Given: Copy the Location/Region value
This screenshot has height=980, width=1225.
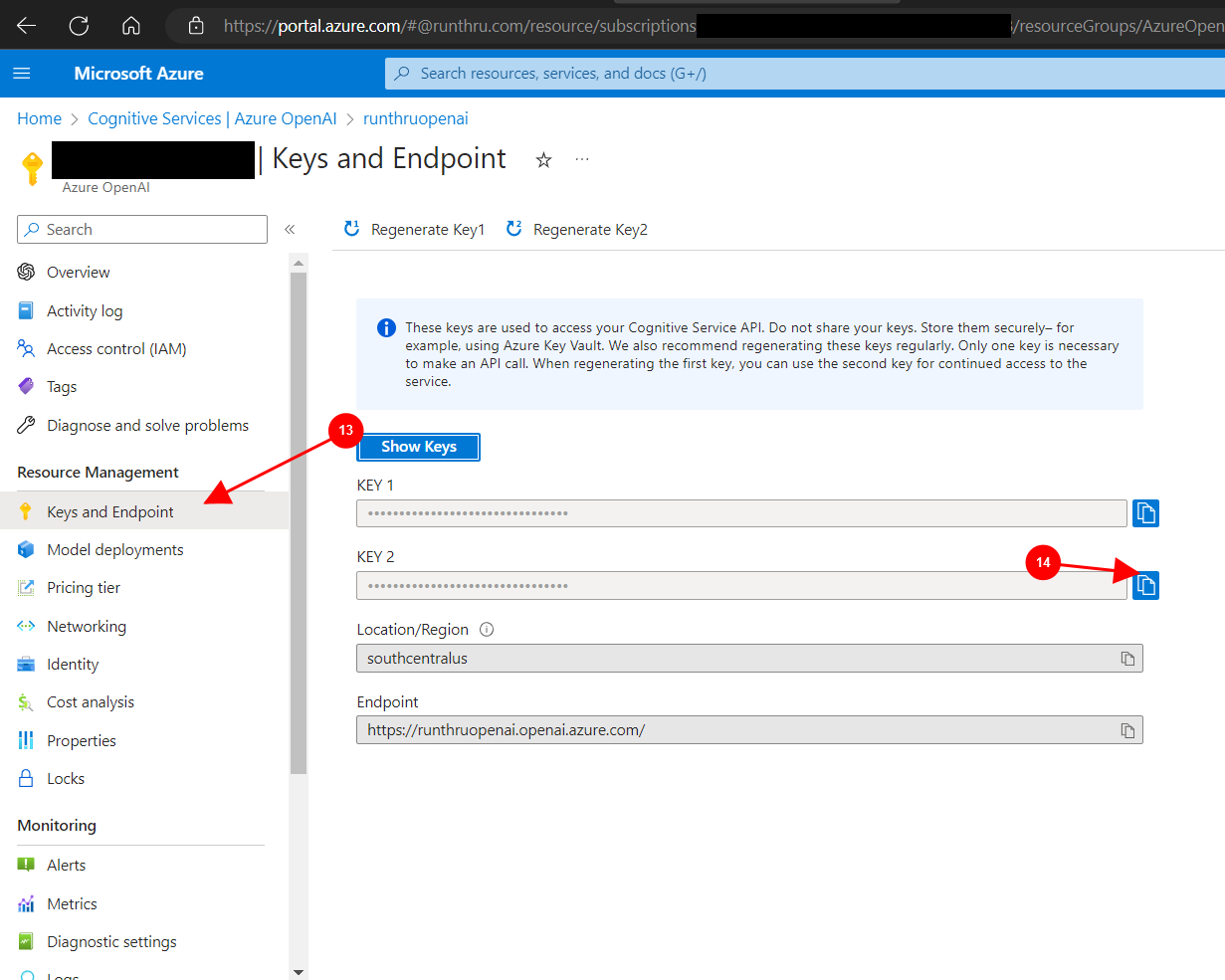Looking at the screenshot, I should 1127,659.
